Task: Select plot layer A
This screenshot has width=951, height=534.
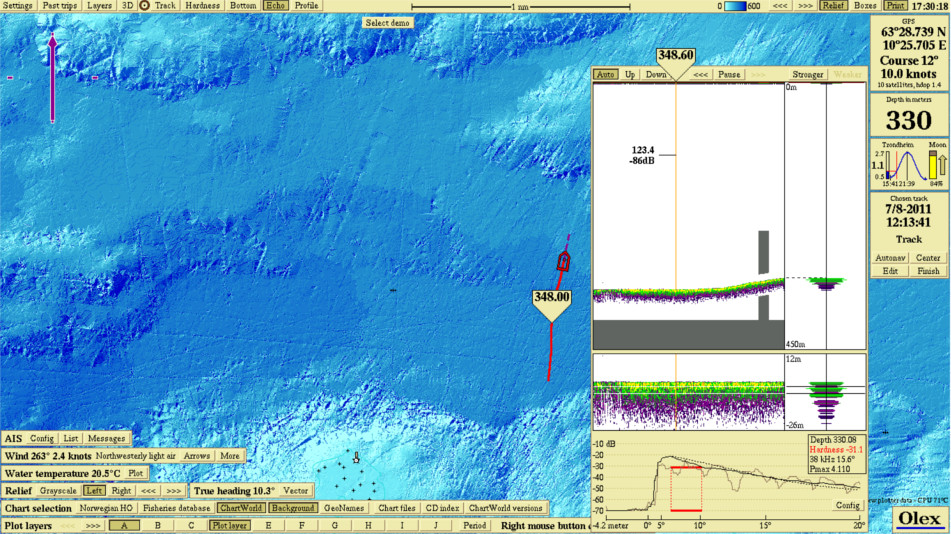Action: click(x=124, y=526)
